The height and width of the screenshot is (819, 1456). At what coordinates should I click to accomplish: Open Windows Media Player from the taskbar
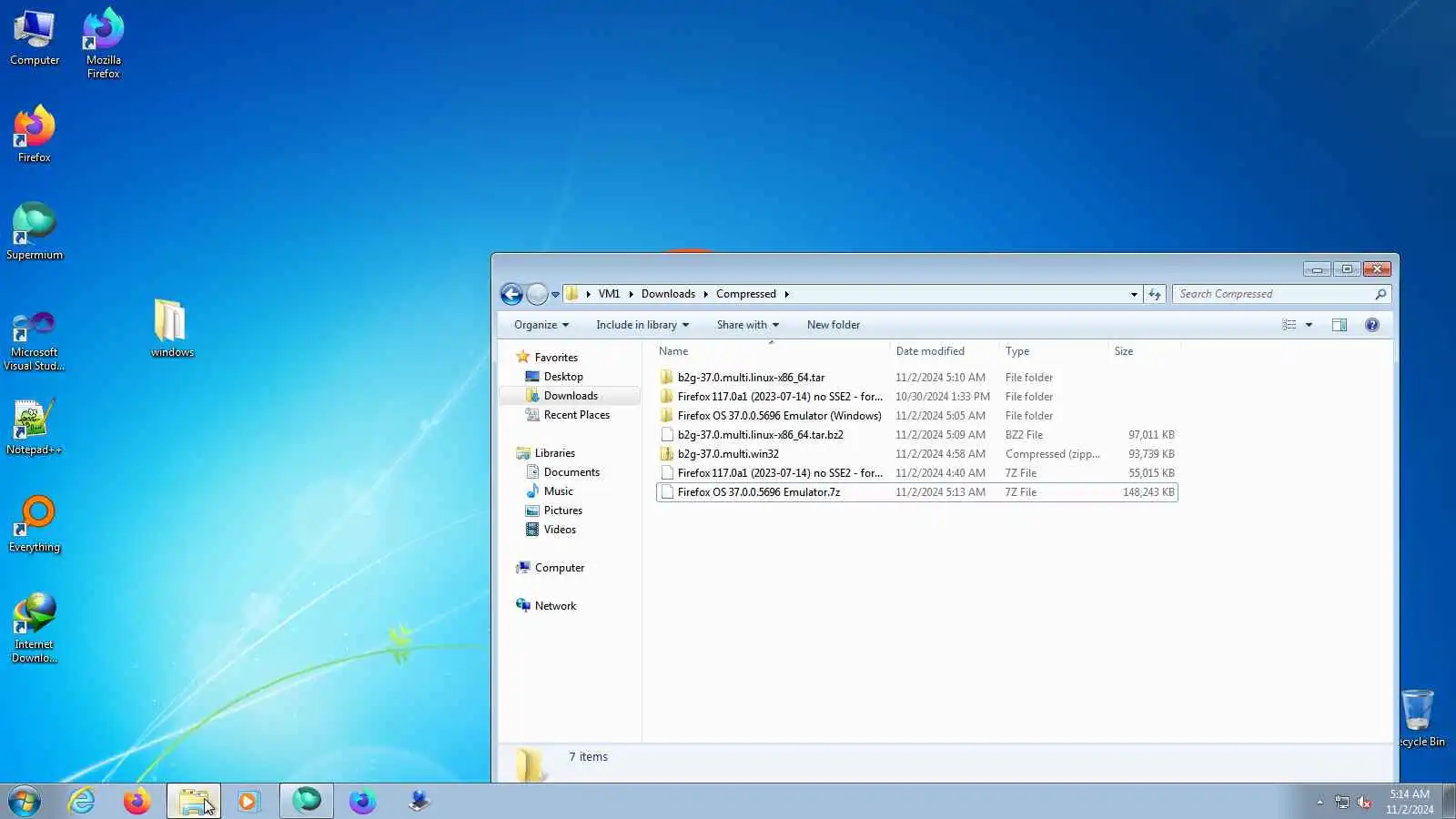248,802
